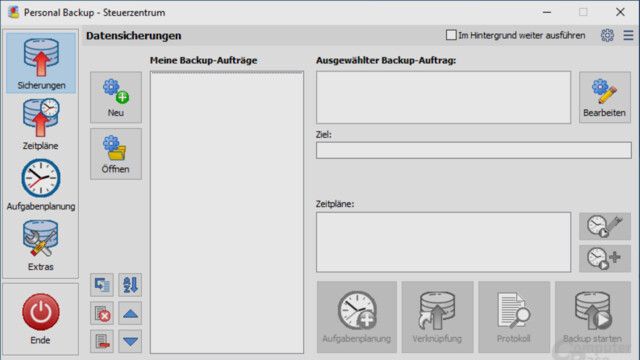Screen dimensions: 640x360
Task: Open the settings gear in header
Action: click(607, 35)
